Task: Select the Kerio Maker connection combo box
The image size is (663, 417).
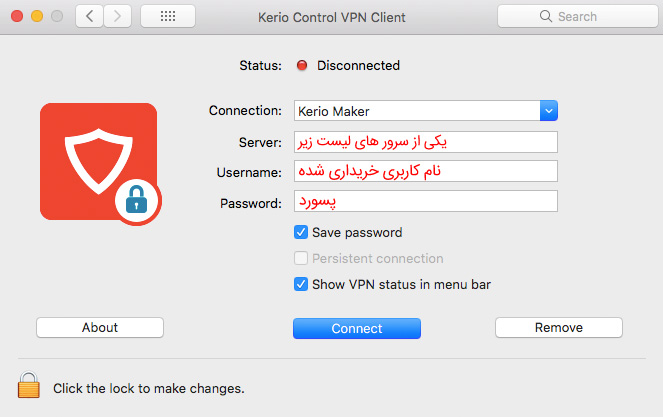Action: click(x=417, y=111)
